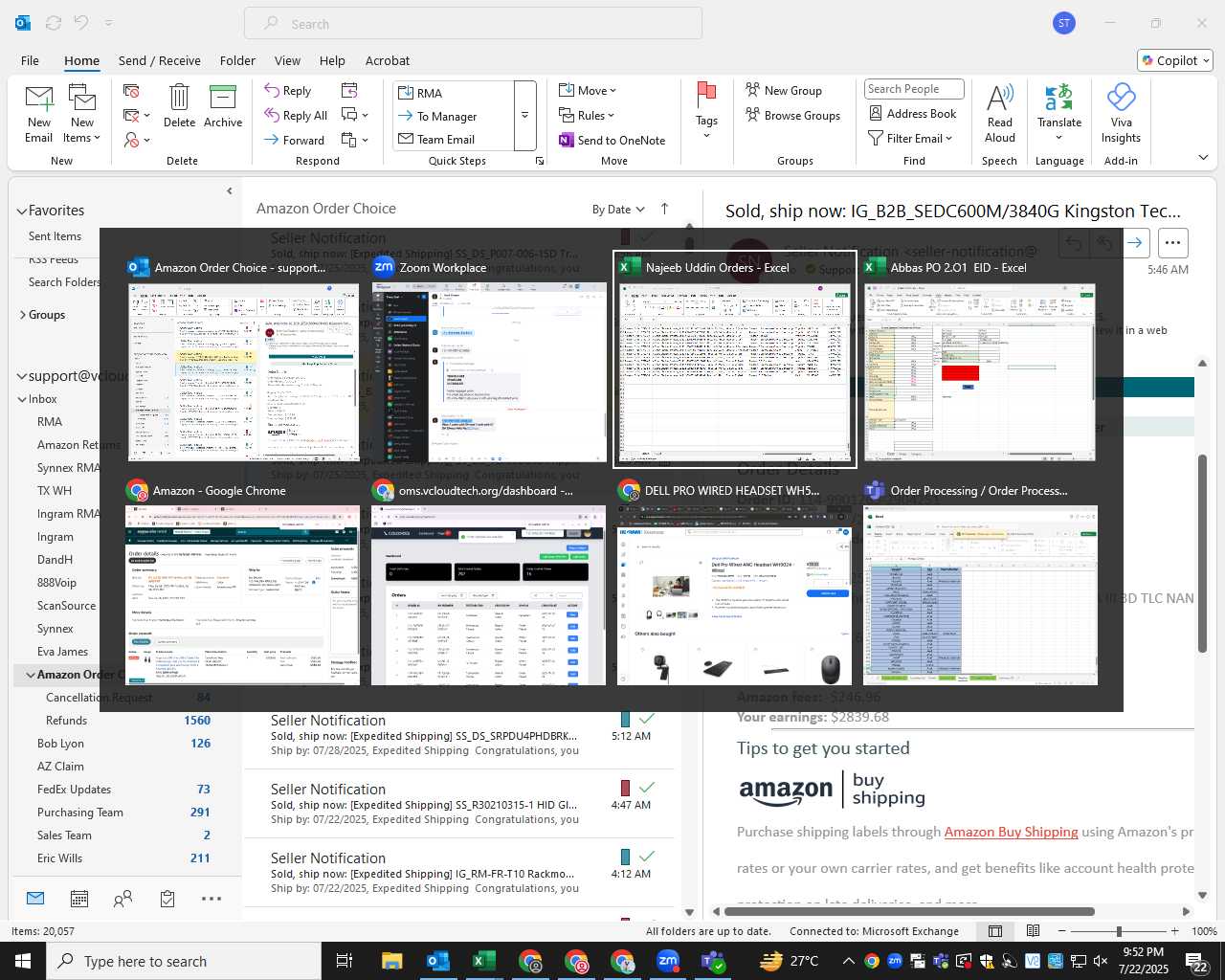Open the By Date sort dropdown

pos(618,210)
